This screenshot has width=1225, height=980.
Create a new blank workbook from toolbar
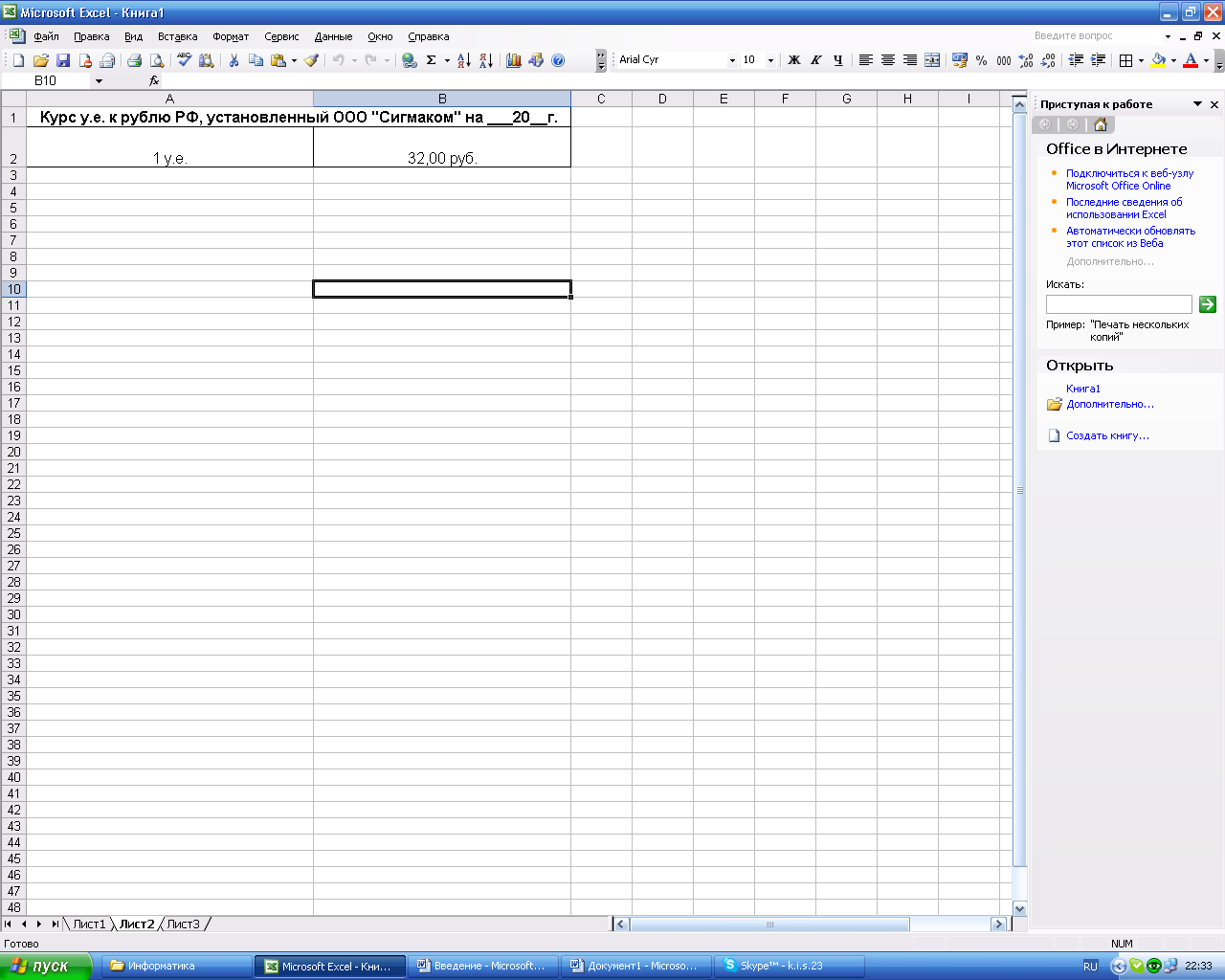pyautogui.click(x=18, y=60)
